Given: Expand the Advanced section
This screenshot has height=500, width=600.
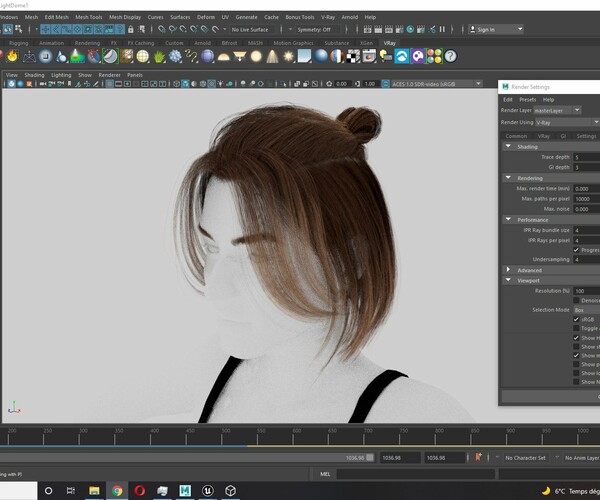Looking at the screenshot, I should pyautogui.click(x=508, y=270).
